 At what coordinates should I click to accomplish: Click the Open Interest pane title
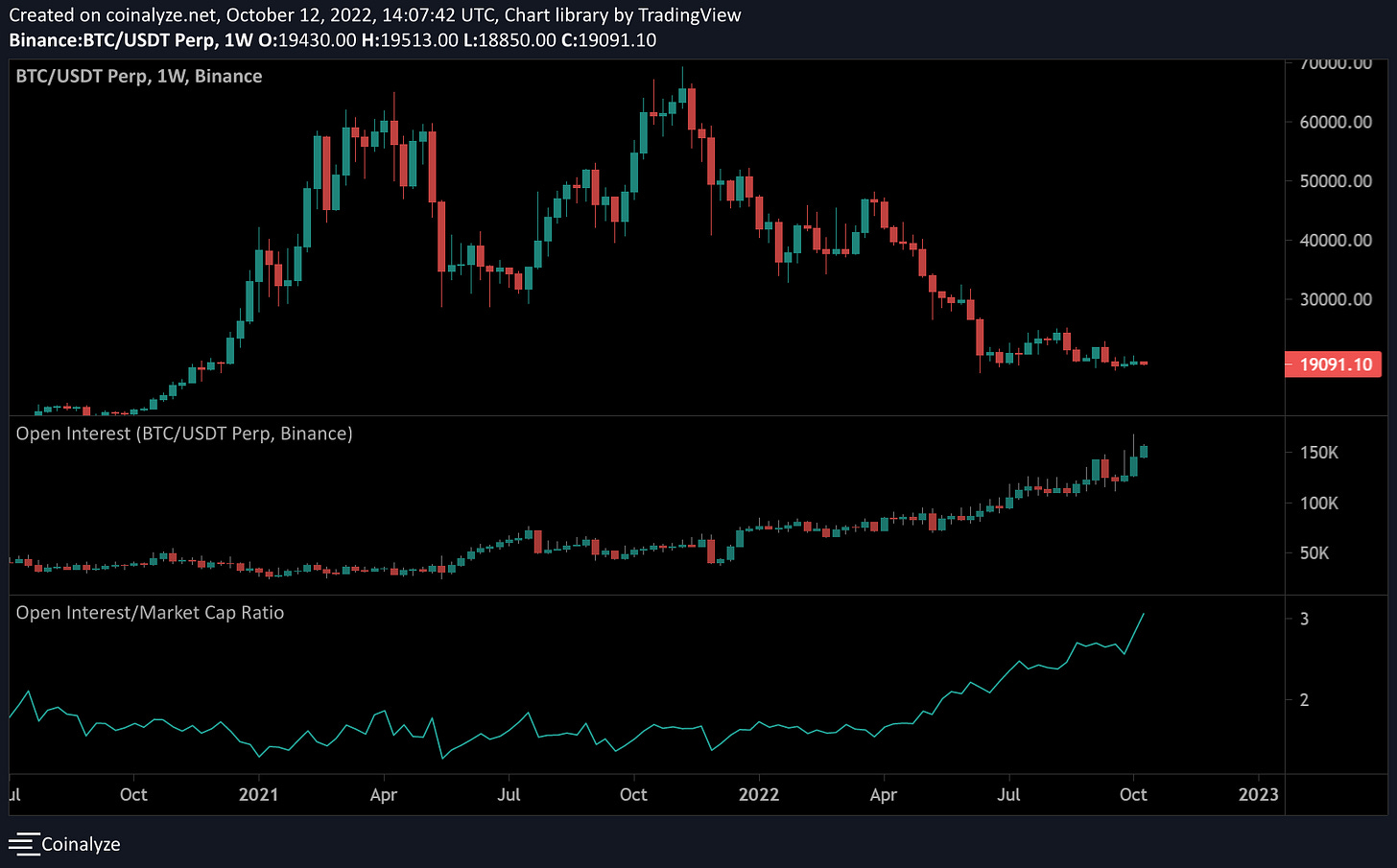click(x=183, y=434)
